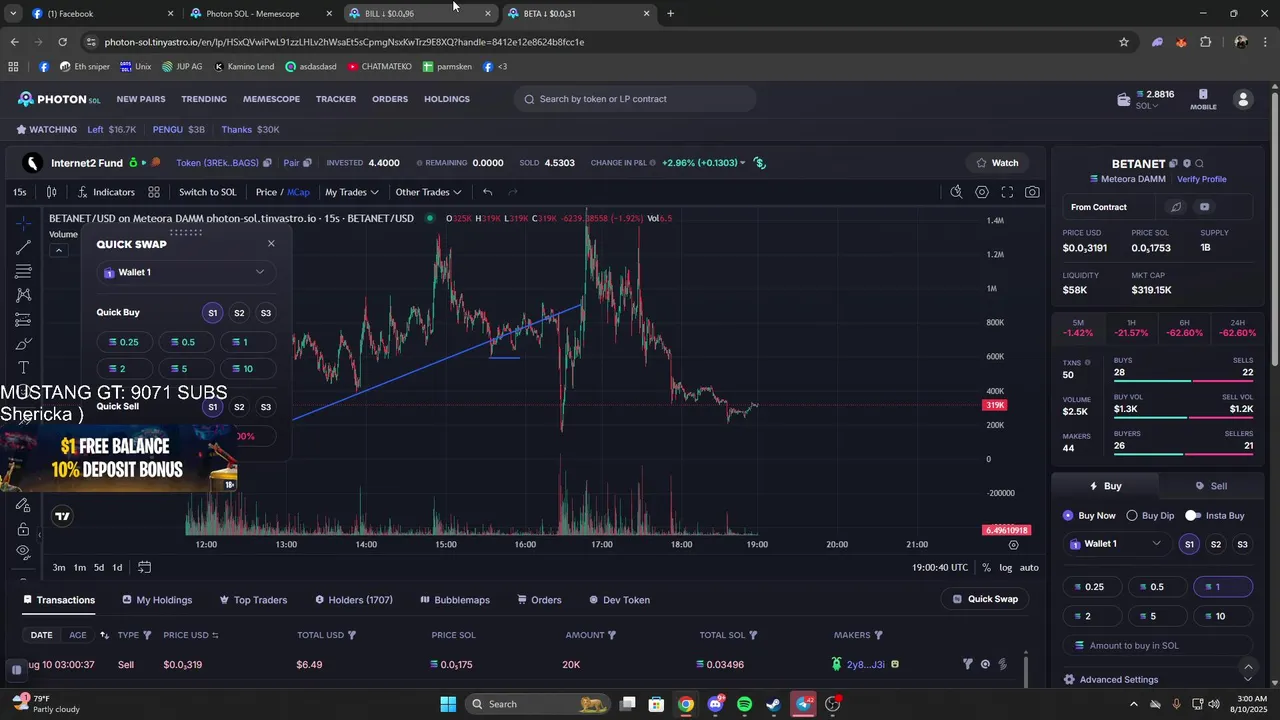Viewport: 1280px width, 720px height.
Task: Open the Fibonacci retracement lines tool
Action: 23,271
